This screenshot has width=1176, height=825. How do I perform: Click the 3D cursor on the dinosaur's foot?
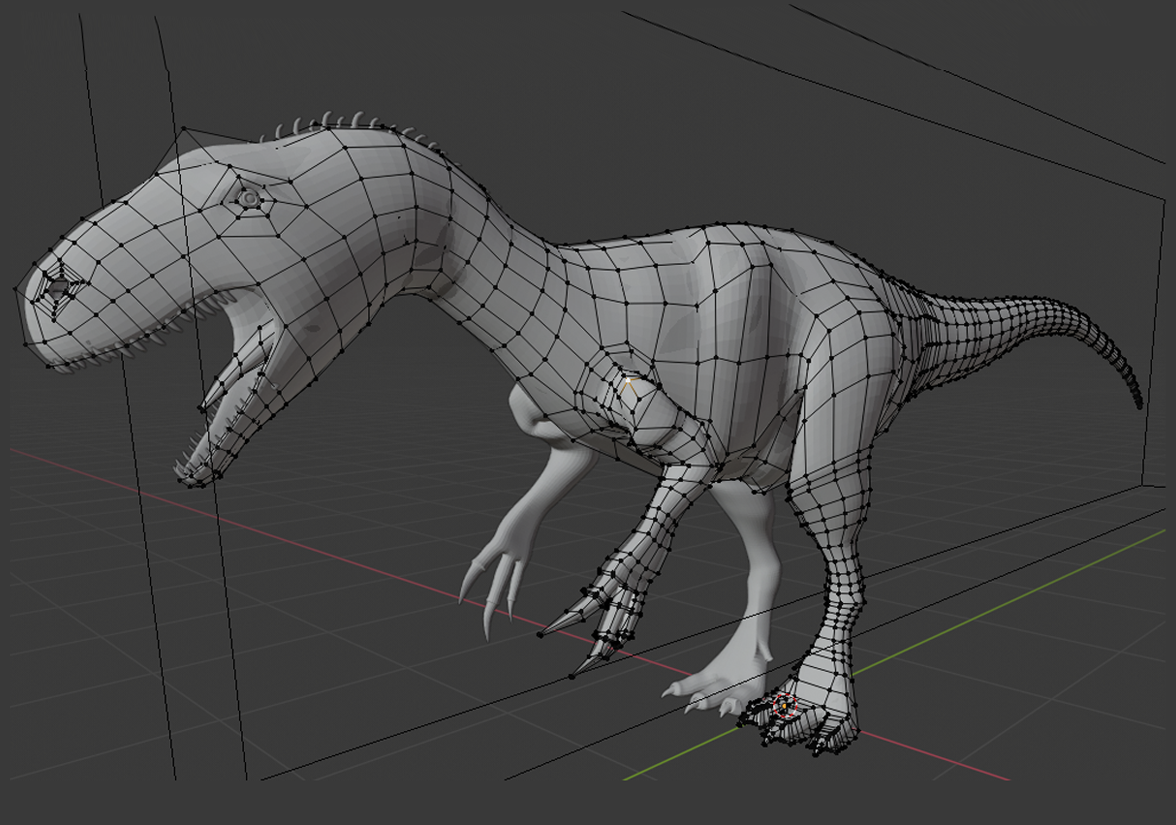[x=784, y=707]
